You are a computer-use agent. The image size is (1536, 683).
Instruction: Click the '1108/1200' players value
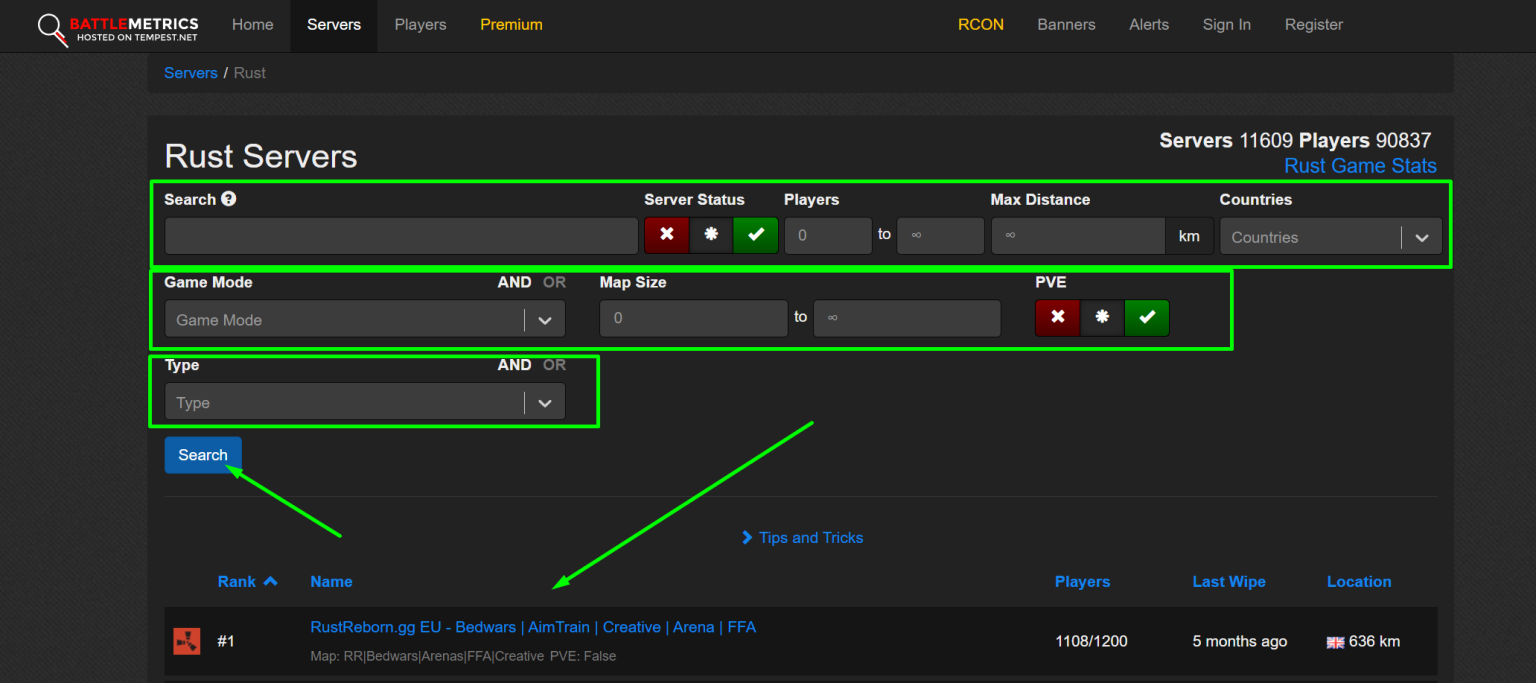pyautogui.click(x=1091, y=641)
